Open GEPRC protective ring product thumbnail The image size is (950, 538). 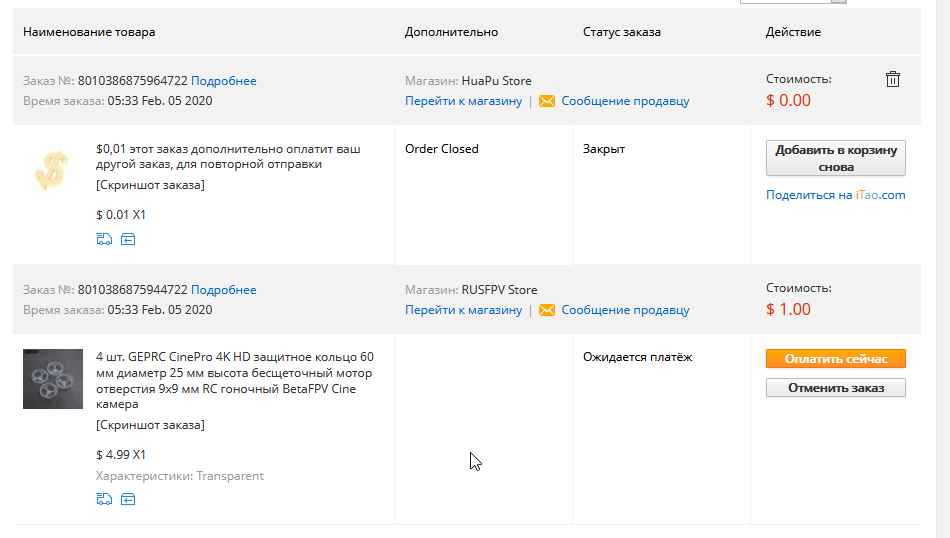53,379
